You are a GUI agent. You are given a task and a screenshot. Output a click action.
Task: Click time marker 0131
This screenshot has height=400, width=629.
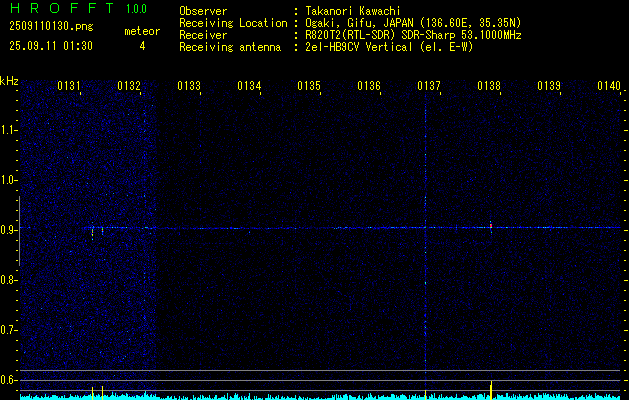[x=69, y=86]
